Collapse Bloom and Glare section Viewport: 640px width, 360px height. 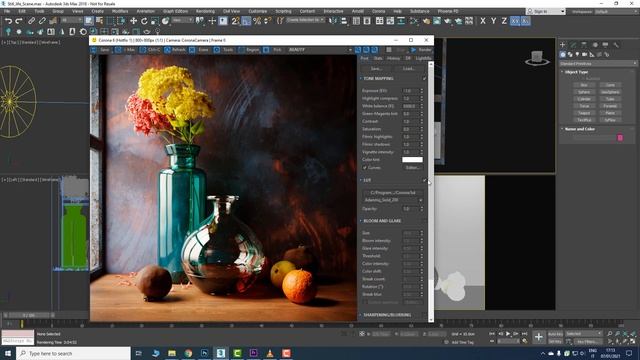361,221
